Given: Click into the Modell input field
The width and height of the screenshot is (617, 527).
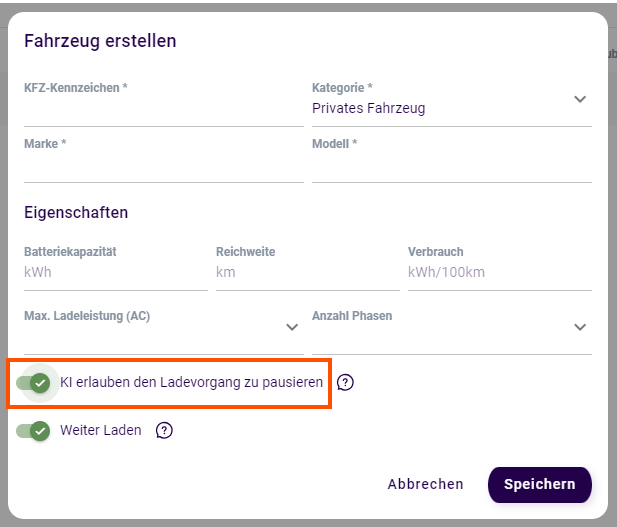Looking at the screenshot, I should pyautogui.click(x=451, y=165).
